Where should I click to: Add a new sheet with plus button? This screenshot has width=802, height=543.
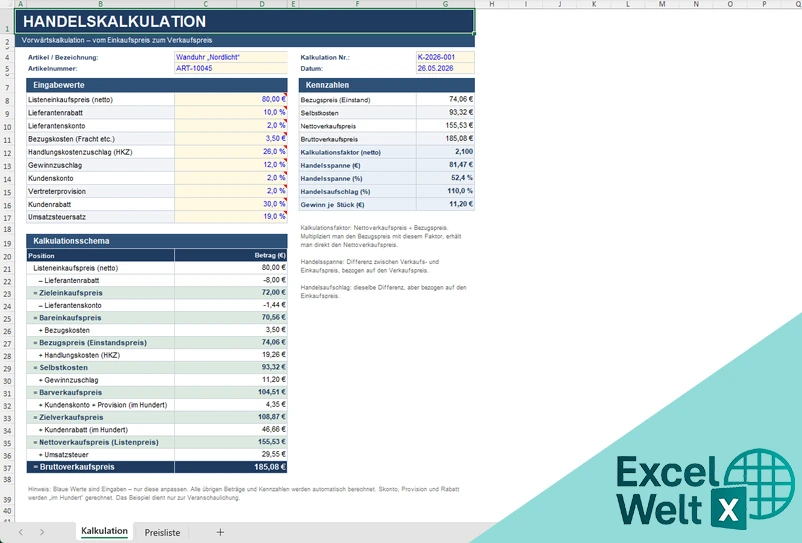(x=220, y=532)
